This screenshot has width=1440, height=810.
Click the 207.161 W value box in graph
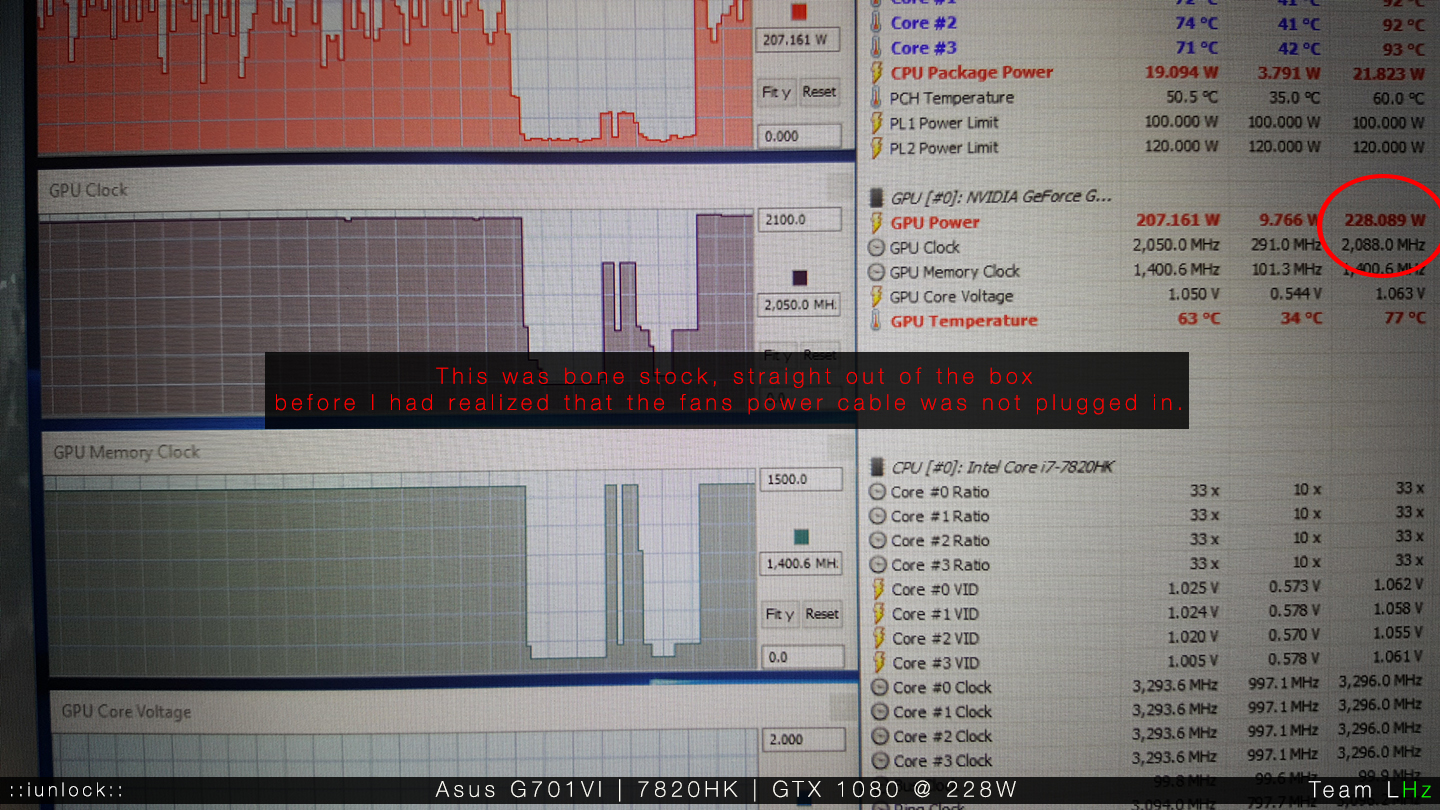pyautogui.click(x=797, y=41)
